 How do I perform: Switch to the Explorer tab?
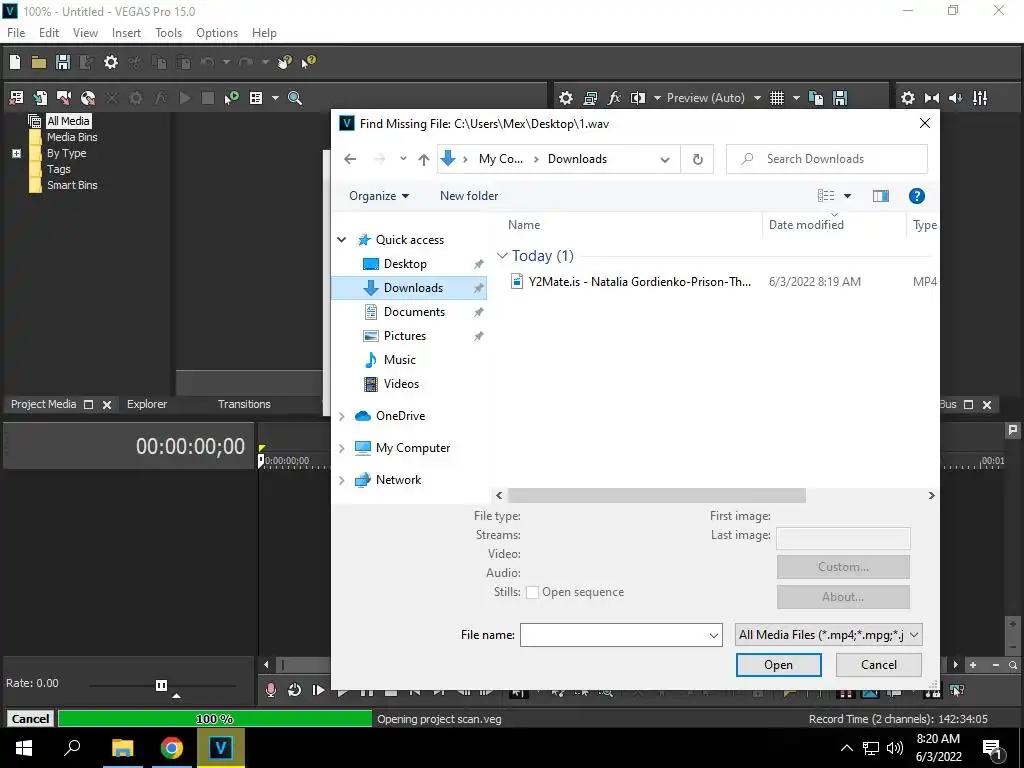(x=147, y=404)
